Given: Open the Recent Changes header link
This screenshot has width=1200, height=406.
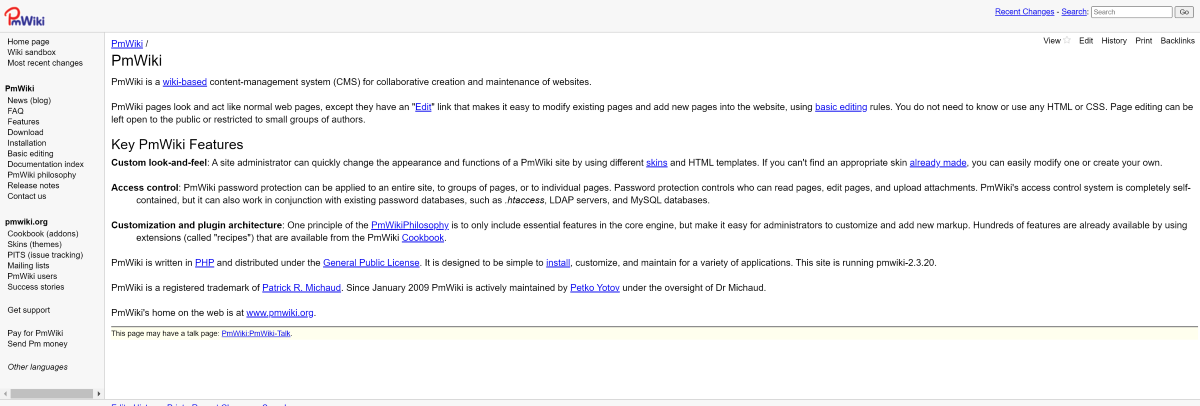Looking at the screenshot, I should coord(1024,12).
